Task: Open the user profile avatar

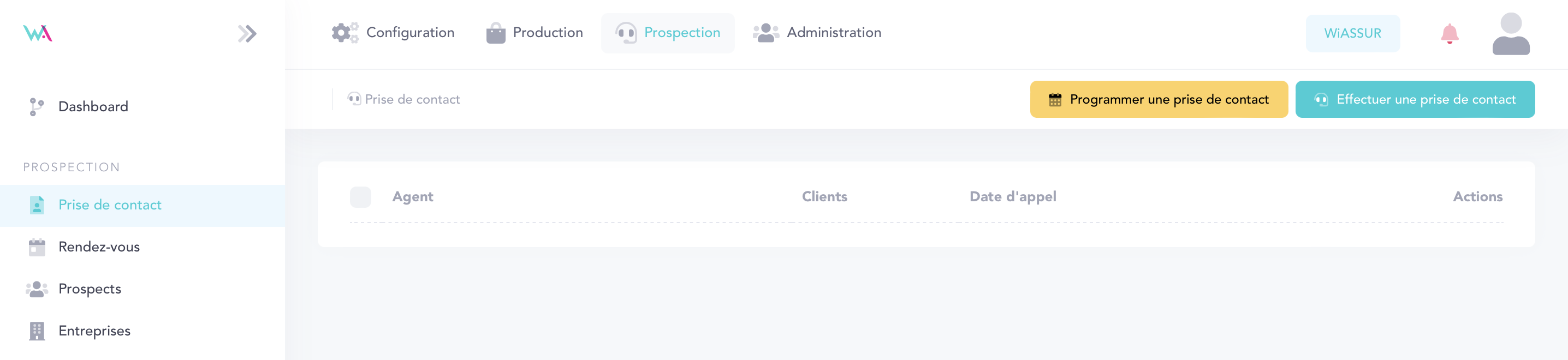Action: click(x=1510, y=34)
